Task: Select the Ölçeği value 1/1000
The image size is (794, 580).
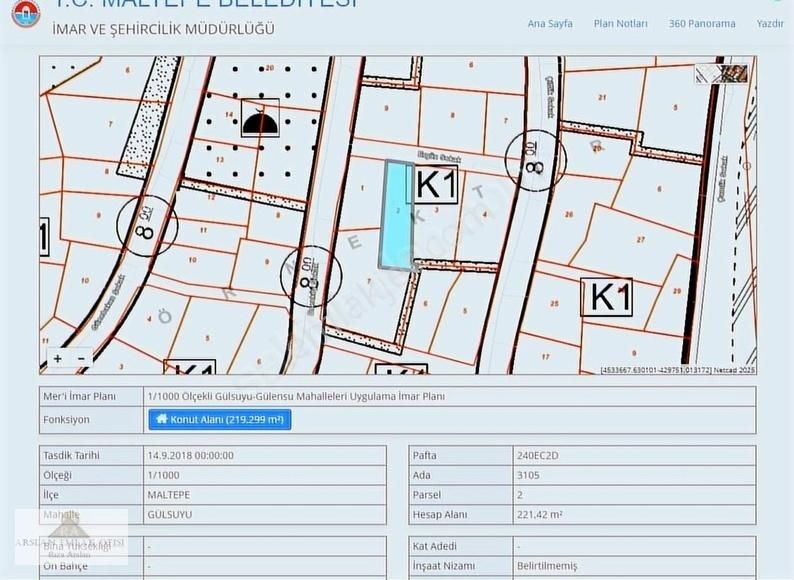Action: 163,475
